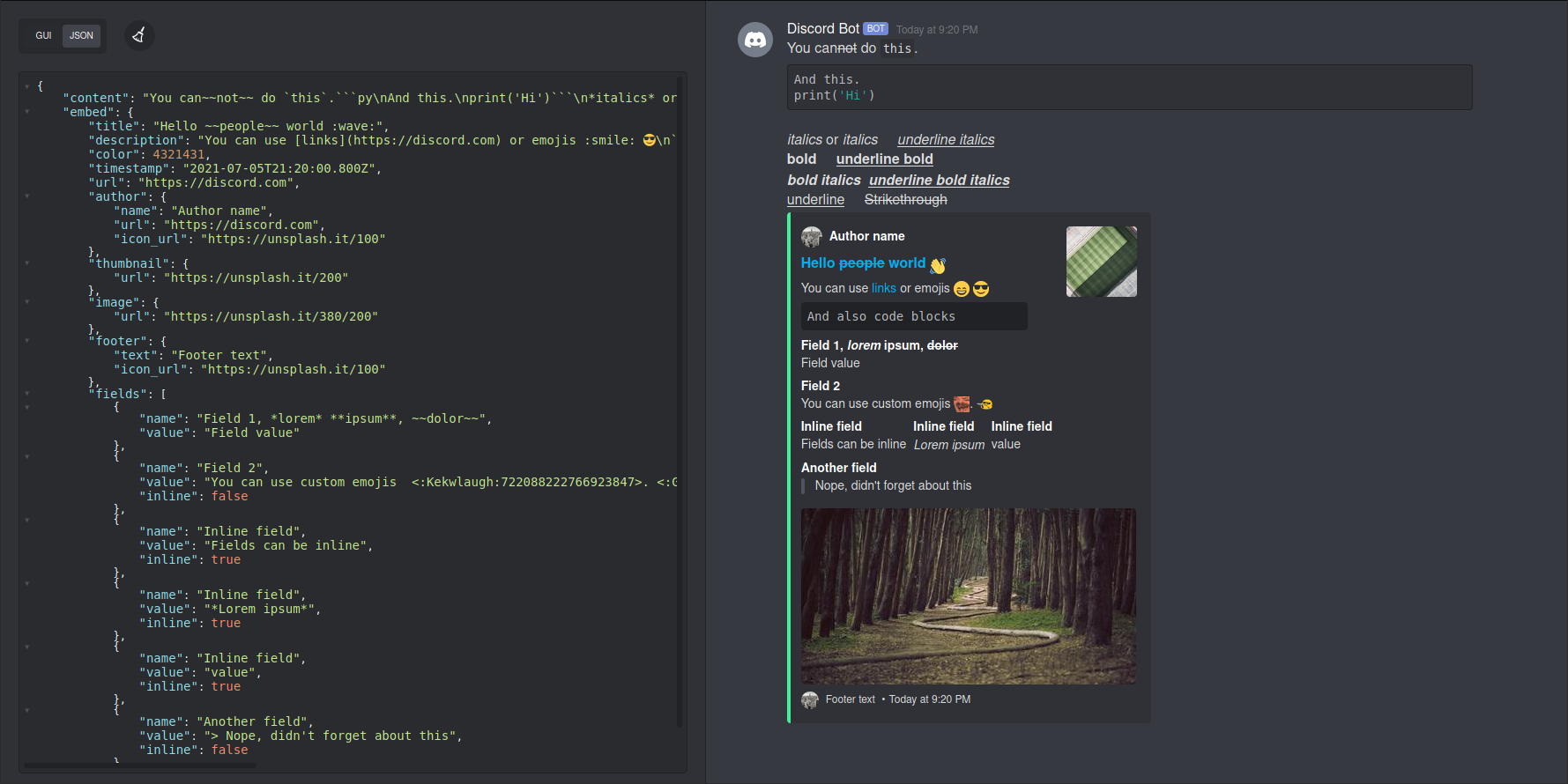Click the JSON editor horizontal scrollbar
Image resolution: width=1568 pixels, height=784 pixels.
[x=141, y=766]
